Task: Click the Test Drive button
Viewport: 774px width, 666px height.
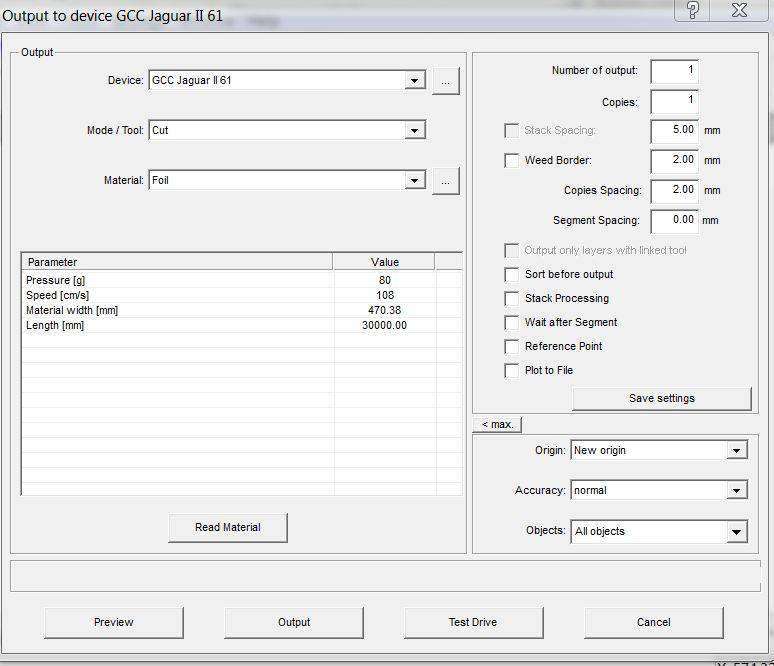Action: point(473,622)
